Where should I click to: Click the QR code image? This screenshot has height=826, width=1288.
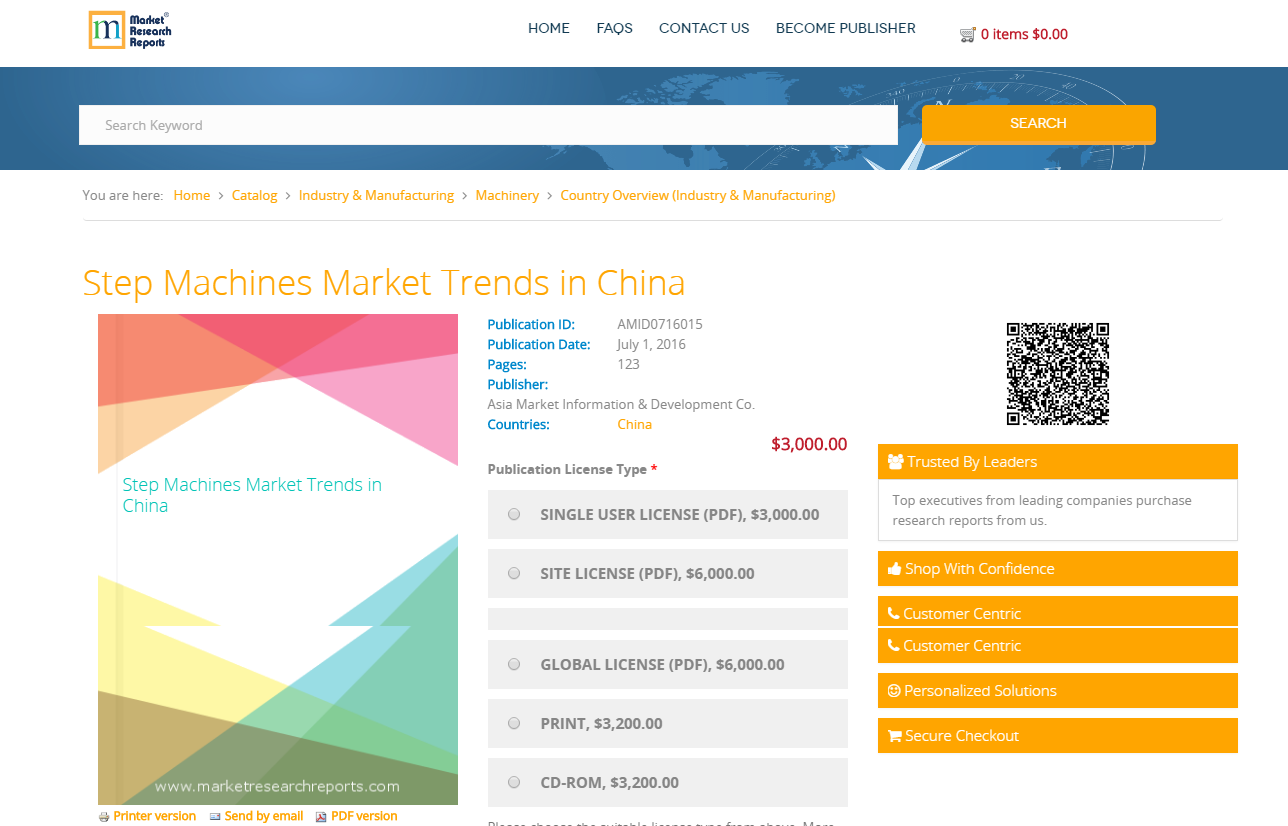pyautogui.click(x=1058, y=374)
